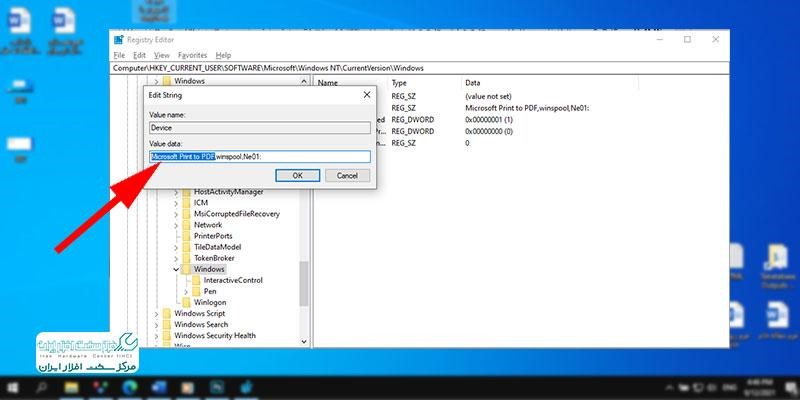
Task: Select the Pen subkey
Action: (x=210, y=291)
